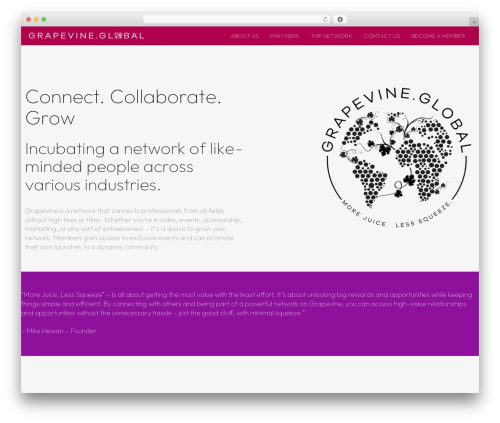Click the paragraph starting "Grapevine is a network"
This screenshot has height=423, width=500.
[x=133, y=229]
